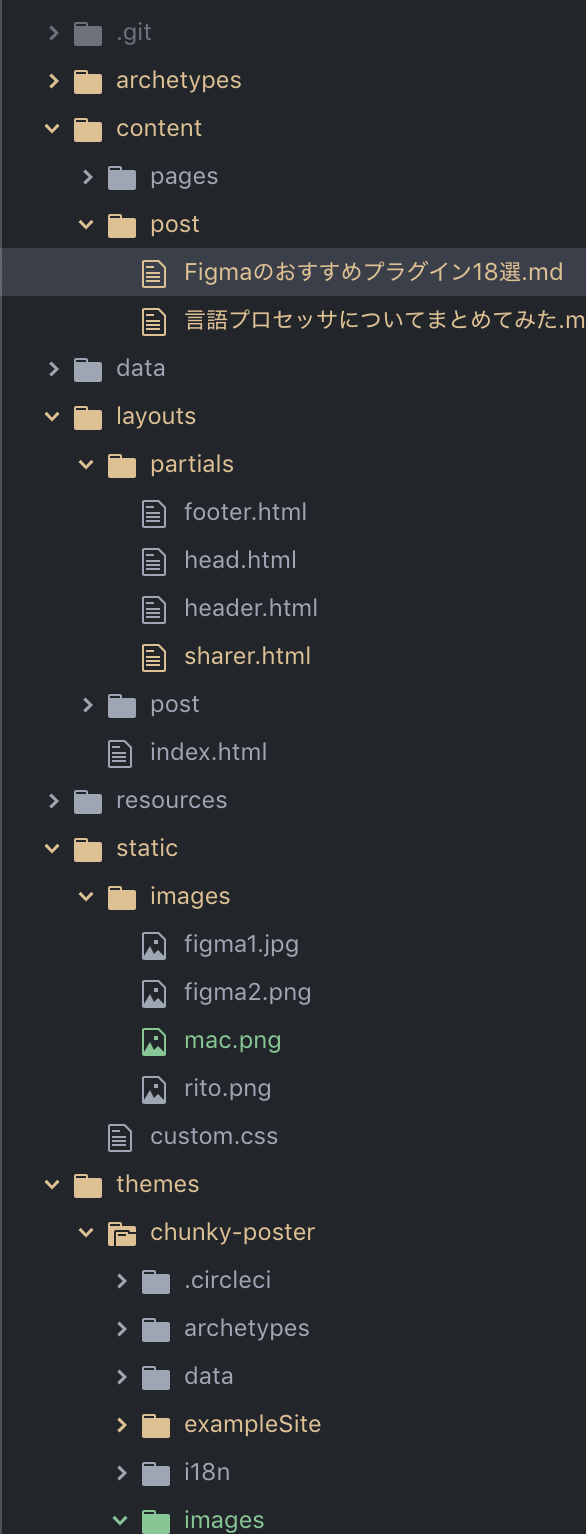Click the green images folder icon

pyautogui.click(x=155, y=1521)
